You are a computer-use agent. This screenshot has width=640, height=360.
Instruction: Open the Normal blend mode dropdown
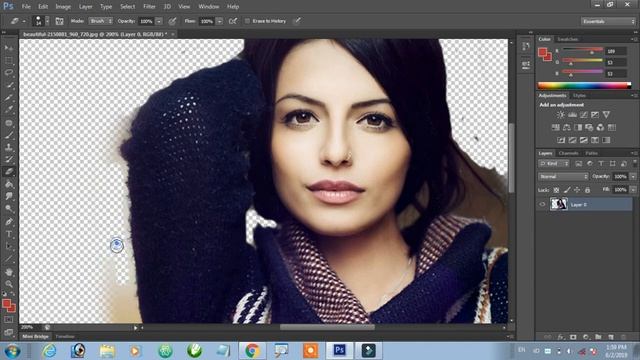click(x=563, y=176)
